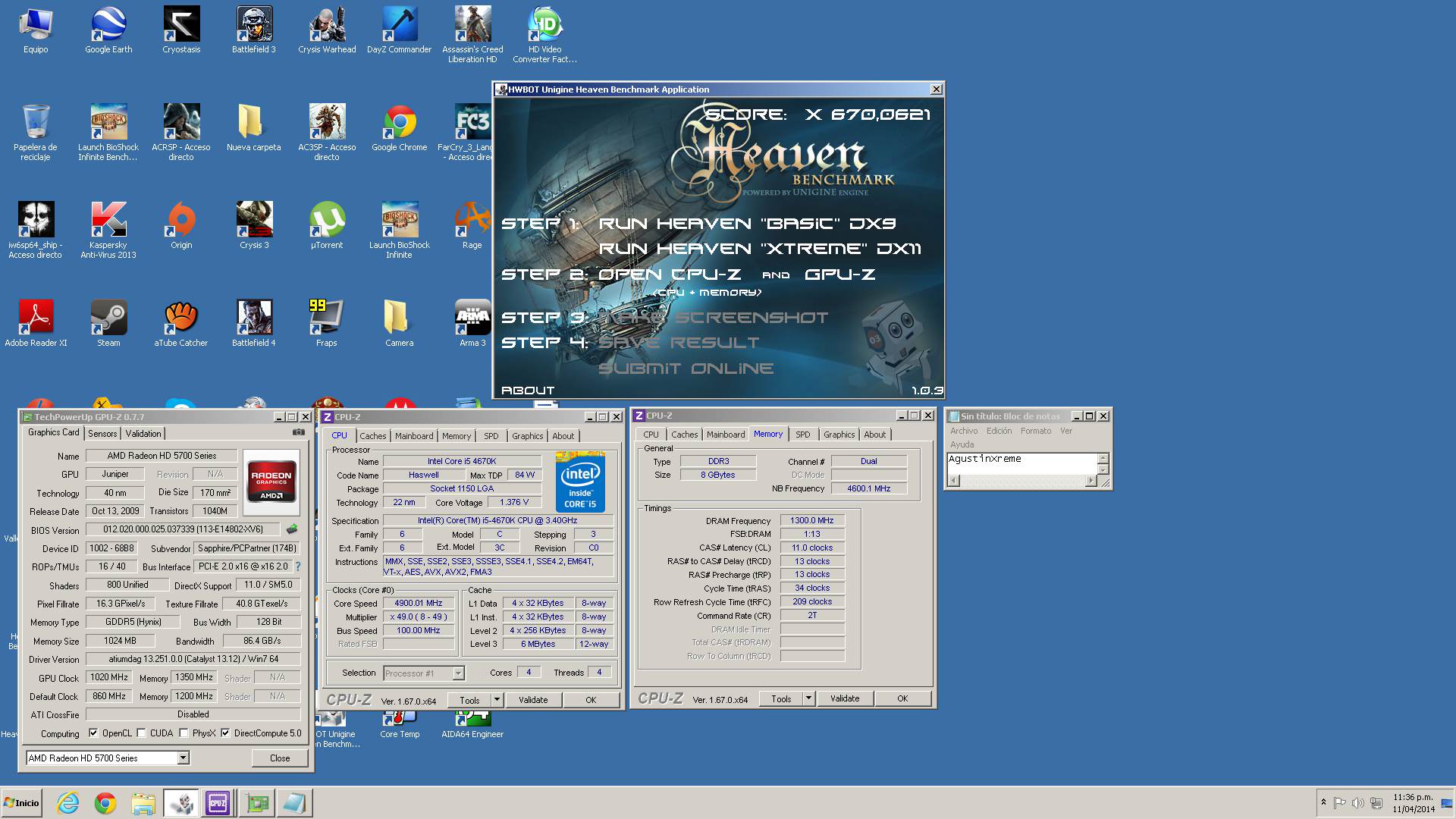Viewport: 1456px width, 819px height.
Task: Click Validate in the CPU-Z Memory window
Action: pos(845,698)
